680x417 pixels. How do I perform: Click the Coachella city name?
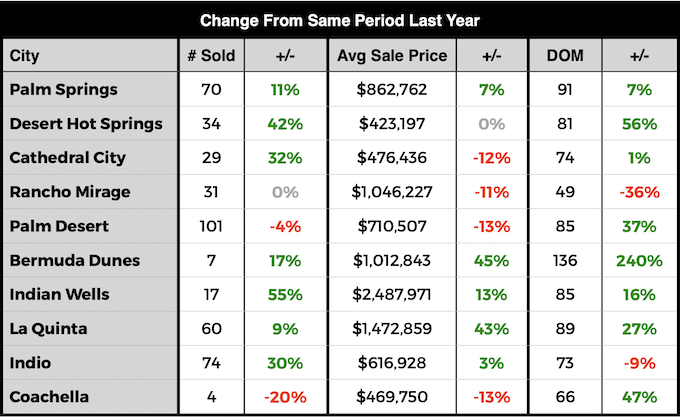50,396
